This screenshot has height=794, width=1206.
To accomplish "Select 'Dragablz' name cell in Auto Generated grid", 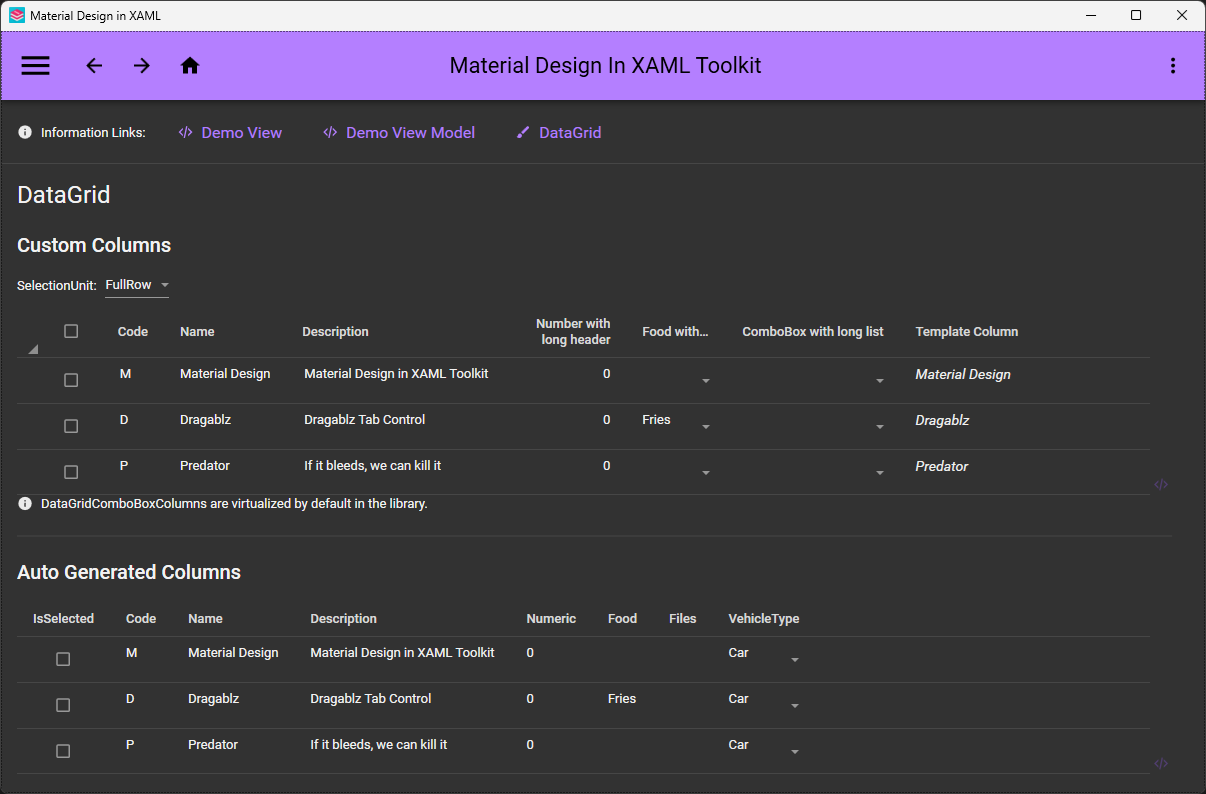I will pyautogui.click(x=214, y=699).
